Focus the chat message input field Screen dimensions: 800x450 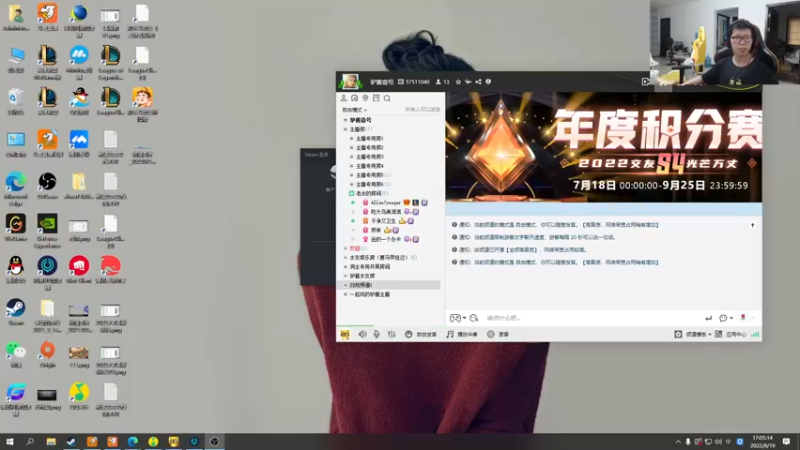click(592, 318)
